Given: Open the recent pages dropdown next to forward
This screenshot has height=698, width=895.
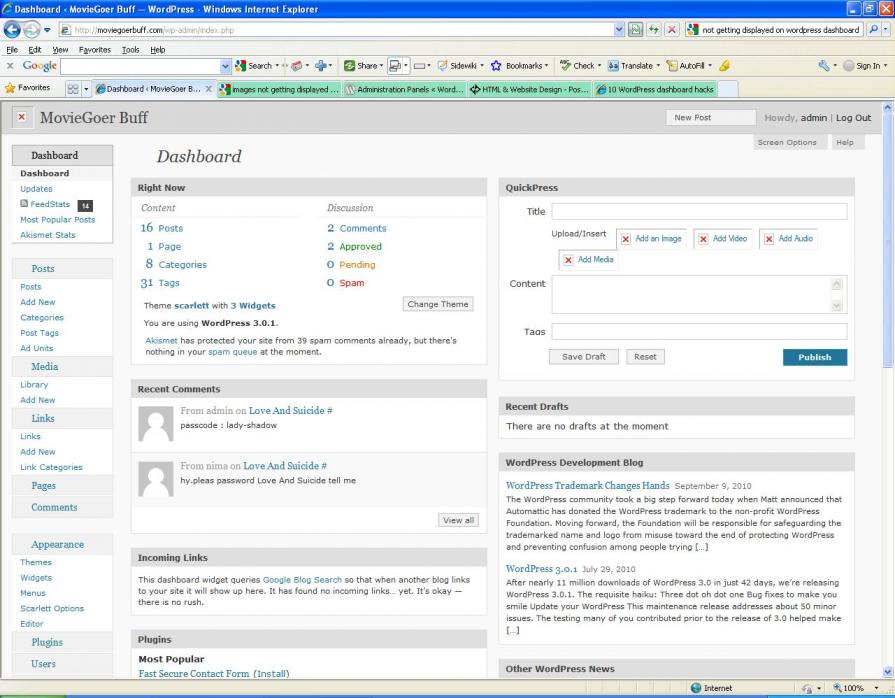Looking at the screenshot, I should [47, 30].
